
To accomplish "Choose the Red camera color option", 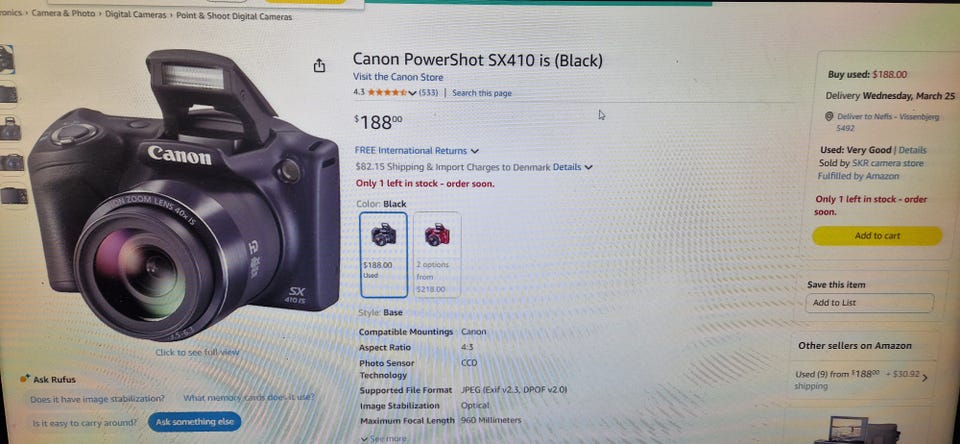I will 437,254.
